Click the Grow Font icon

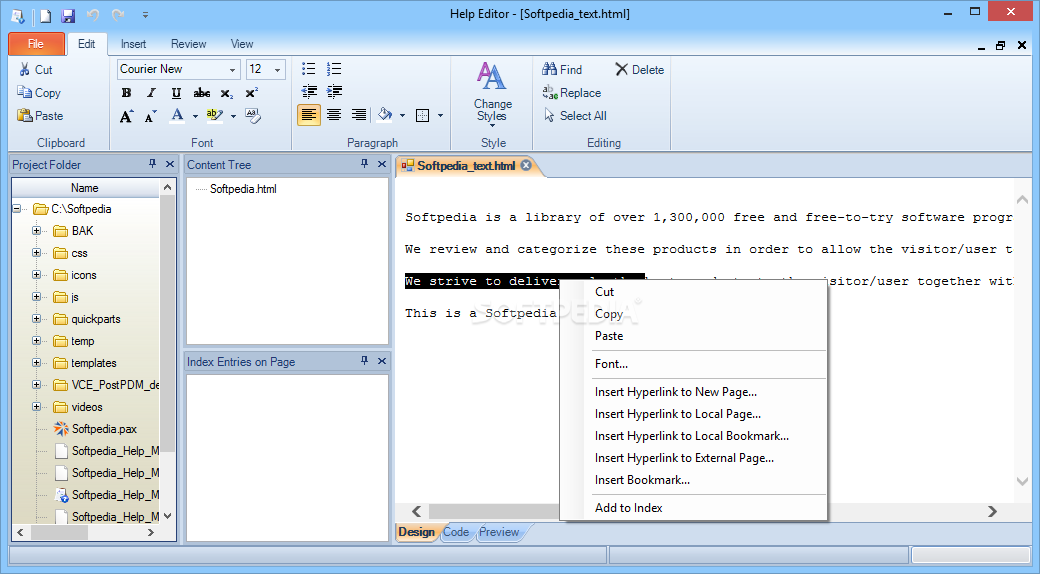126,116
